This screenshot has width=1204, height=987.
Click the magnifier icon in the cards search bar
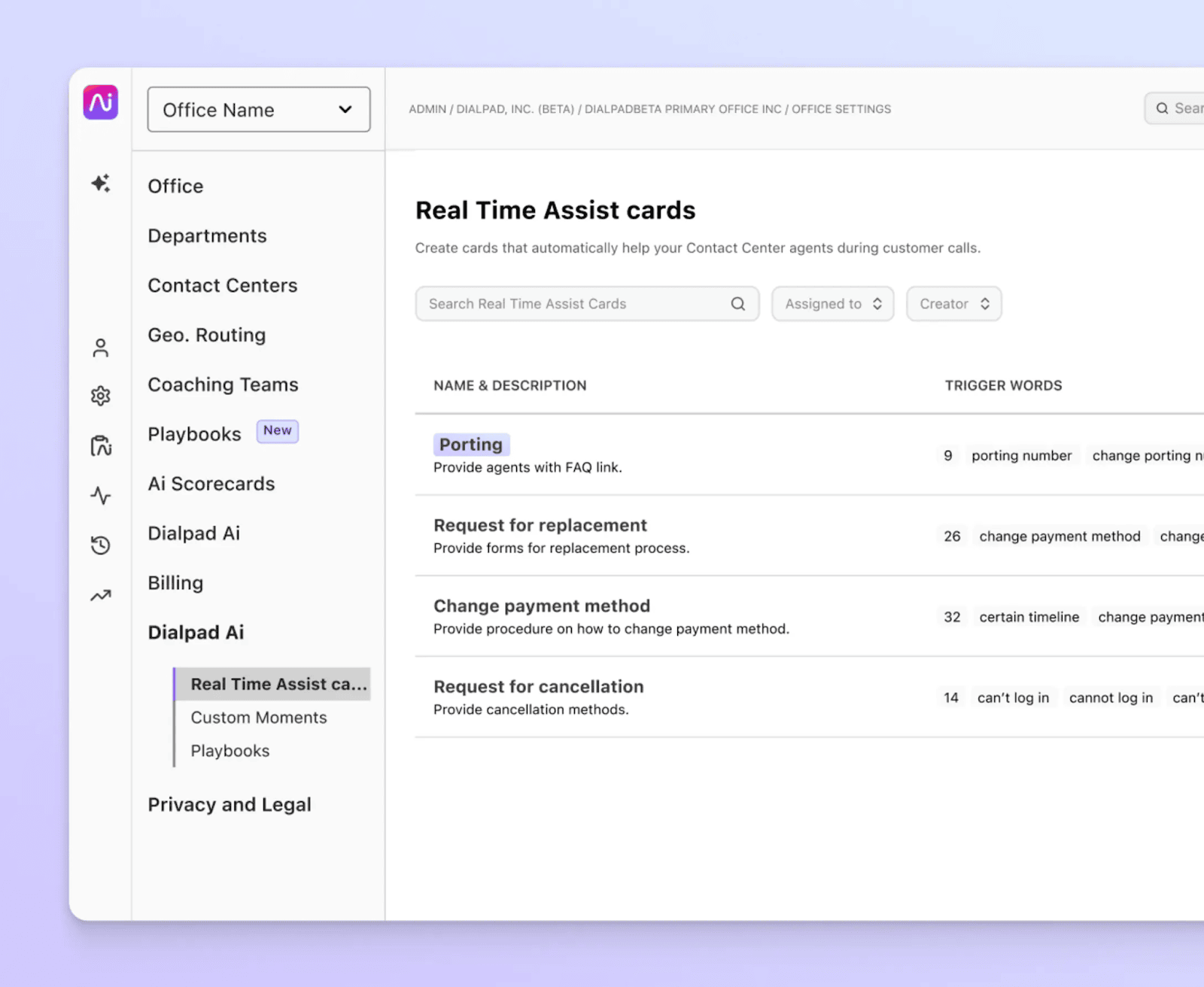coord(737,303)
